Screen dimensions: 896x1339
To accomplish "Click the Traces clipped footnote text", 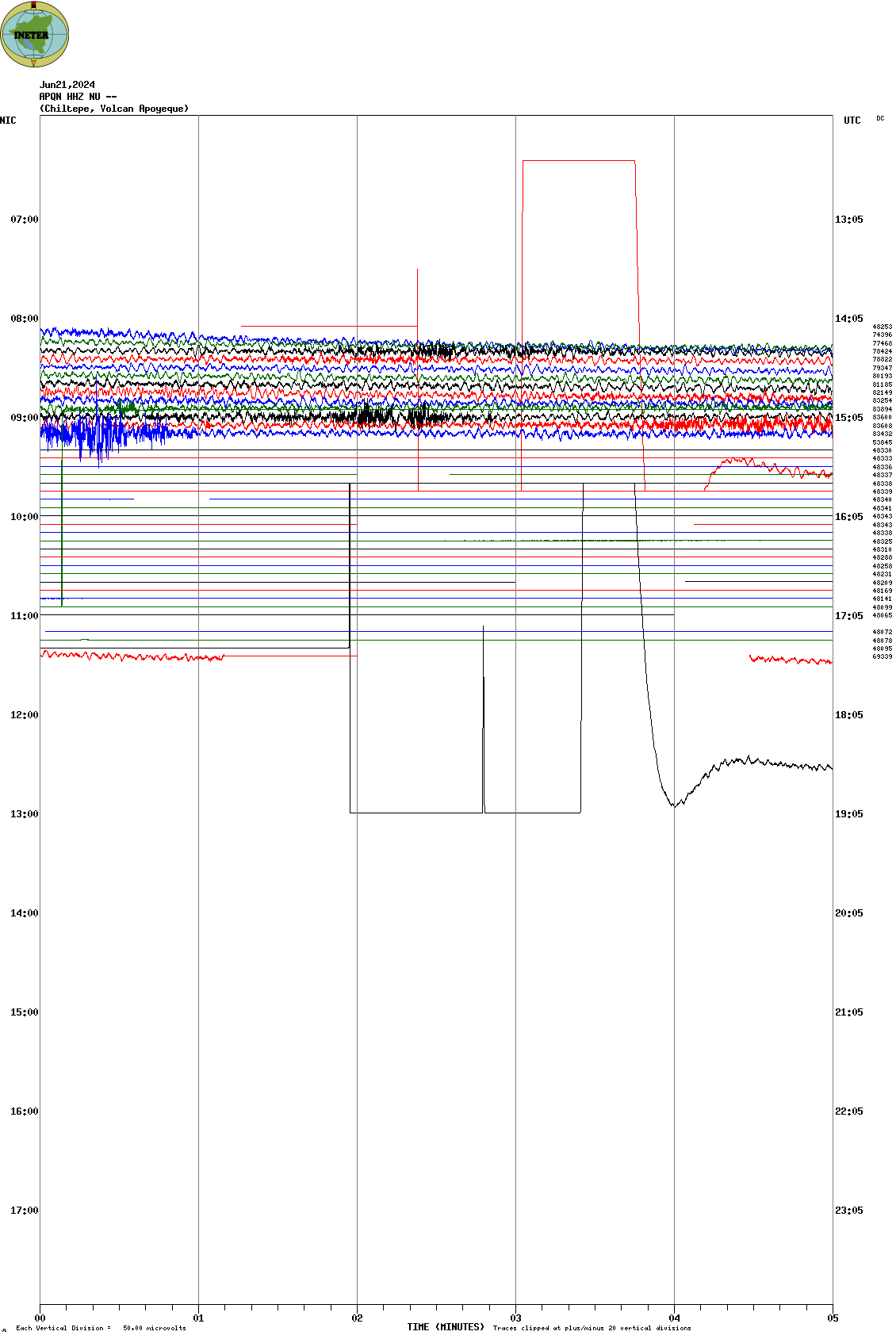I will click(592, 1328).
